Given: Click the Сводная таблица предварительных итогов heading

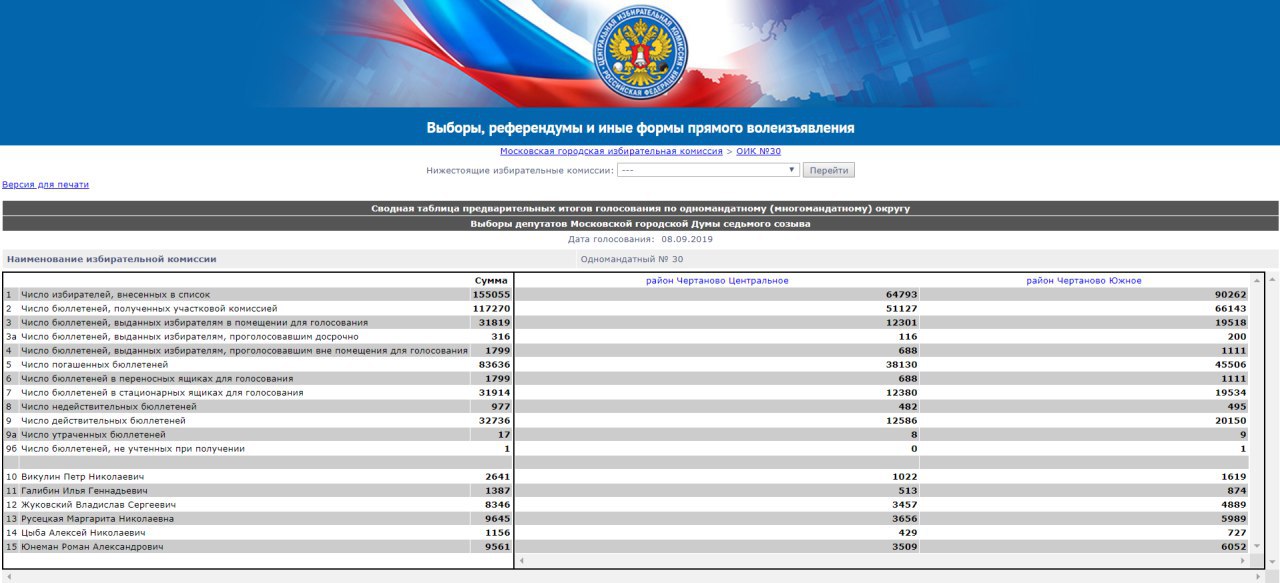Looking at the screenshot, I should [640, 208].
